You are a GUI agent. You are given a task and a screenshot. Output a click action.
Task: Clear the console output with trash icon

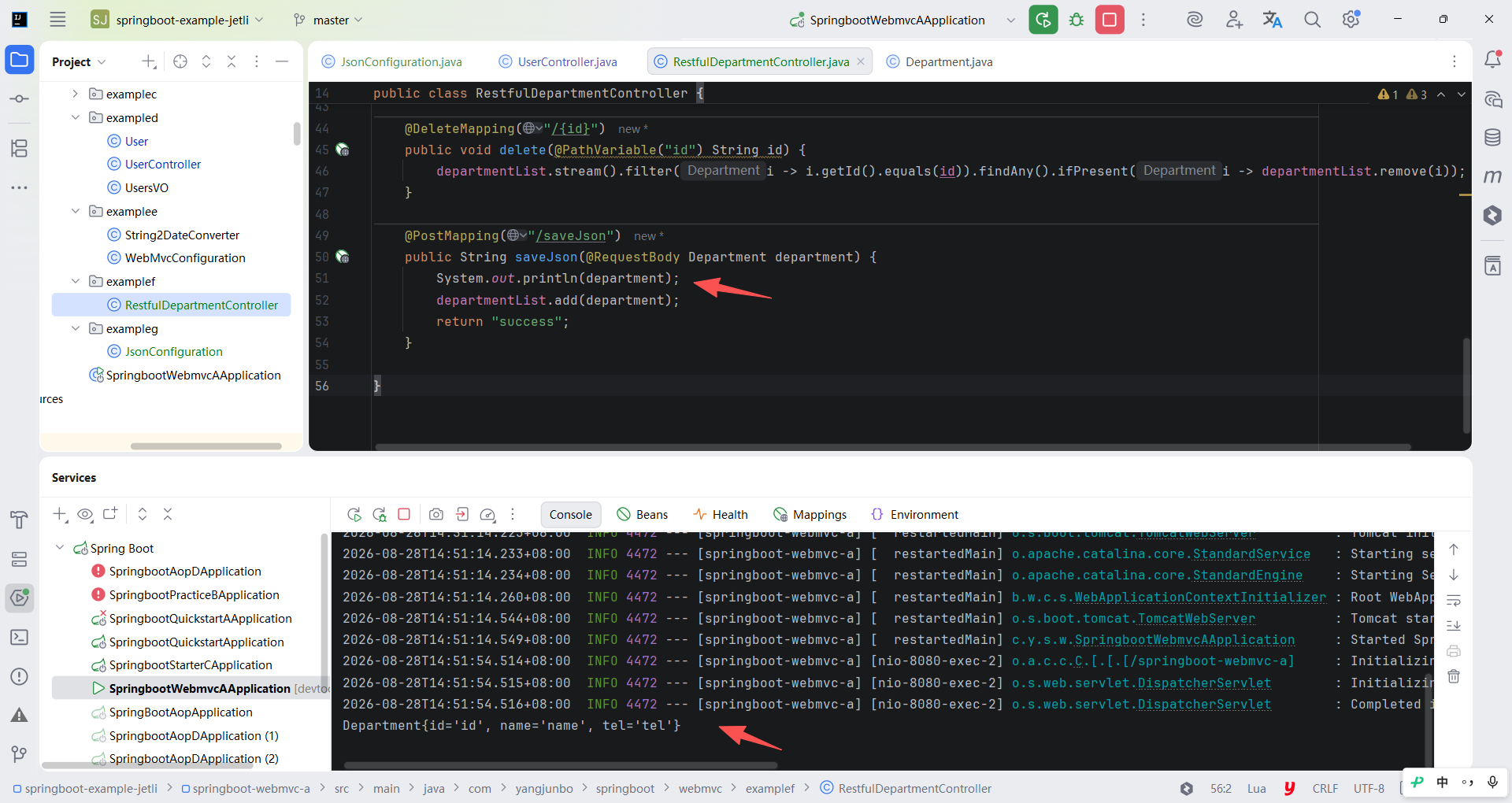pyautogui.click(x=1454, y=676)
